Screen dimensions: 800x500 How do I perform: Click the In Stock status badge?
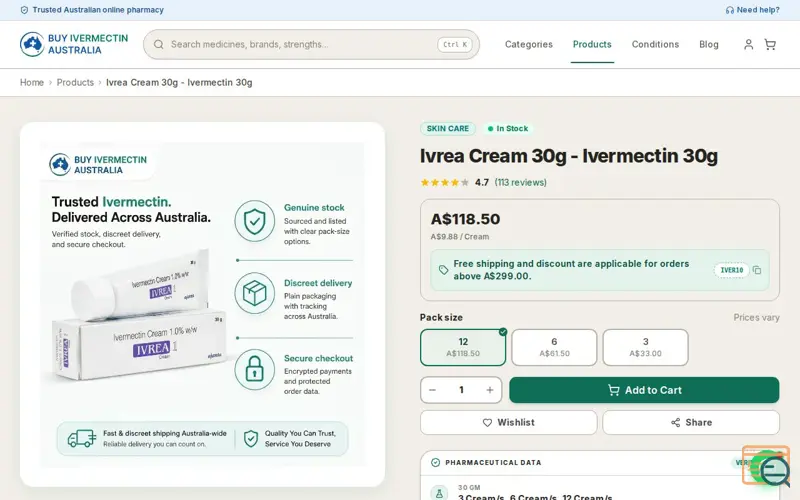(x=508, y=129)
